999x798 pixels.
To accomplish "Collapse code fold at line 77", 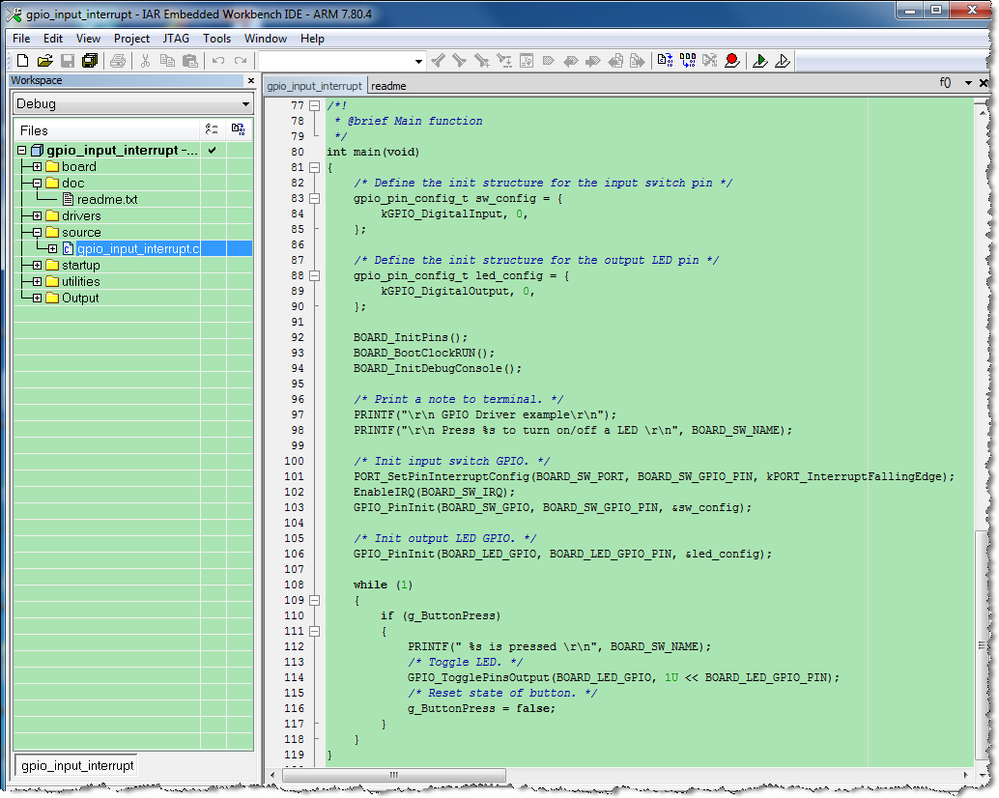I will pos(314,106).
